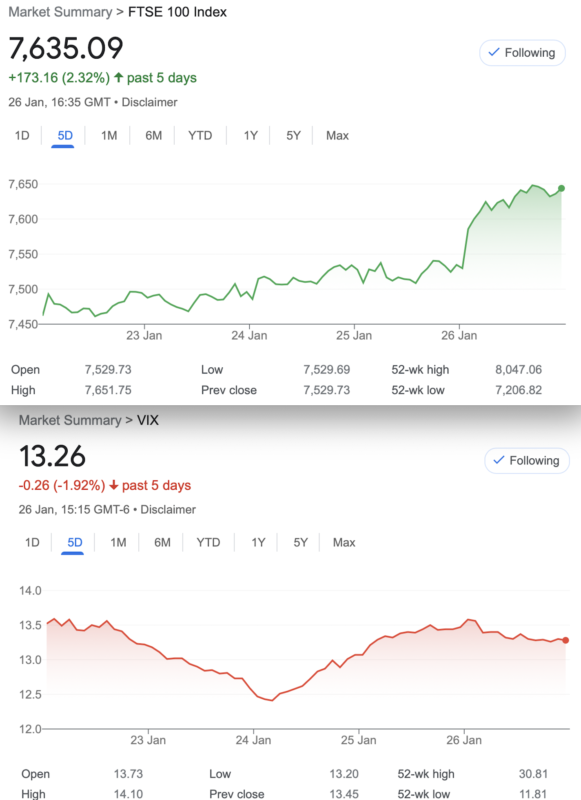The height and width of the screenshot is (800, 581).
Task: Click the FTSE 52-wk high value 8,047.06
Action: click(518, 369)
